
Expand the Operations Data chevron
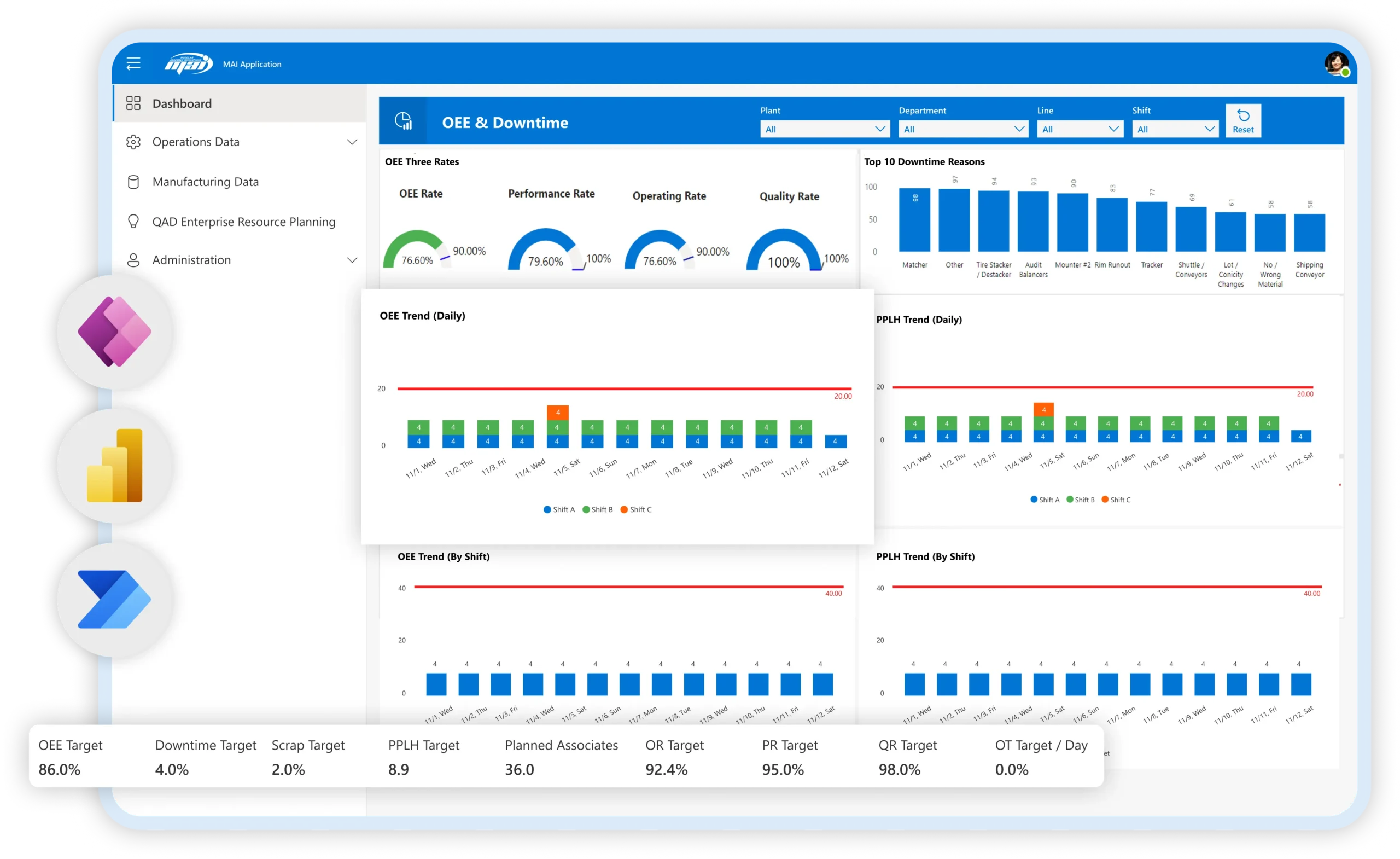point(352,142)
